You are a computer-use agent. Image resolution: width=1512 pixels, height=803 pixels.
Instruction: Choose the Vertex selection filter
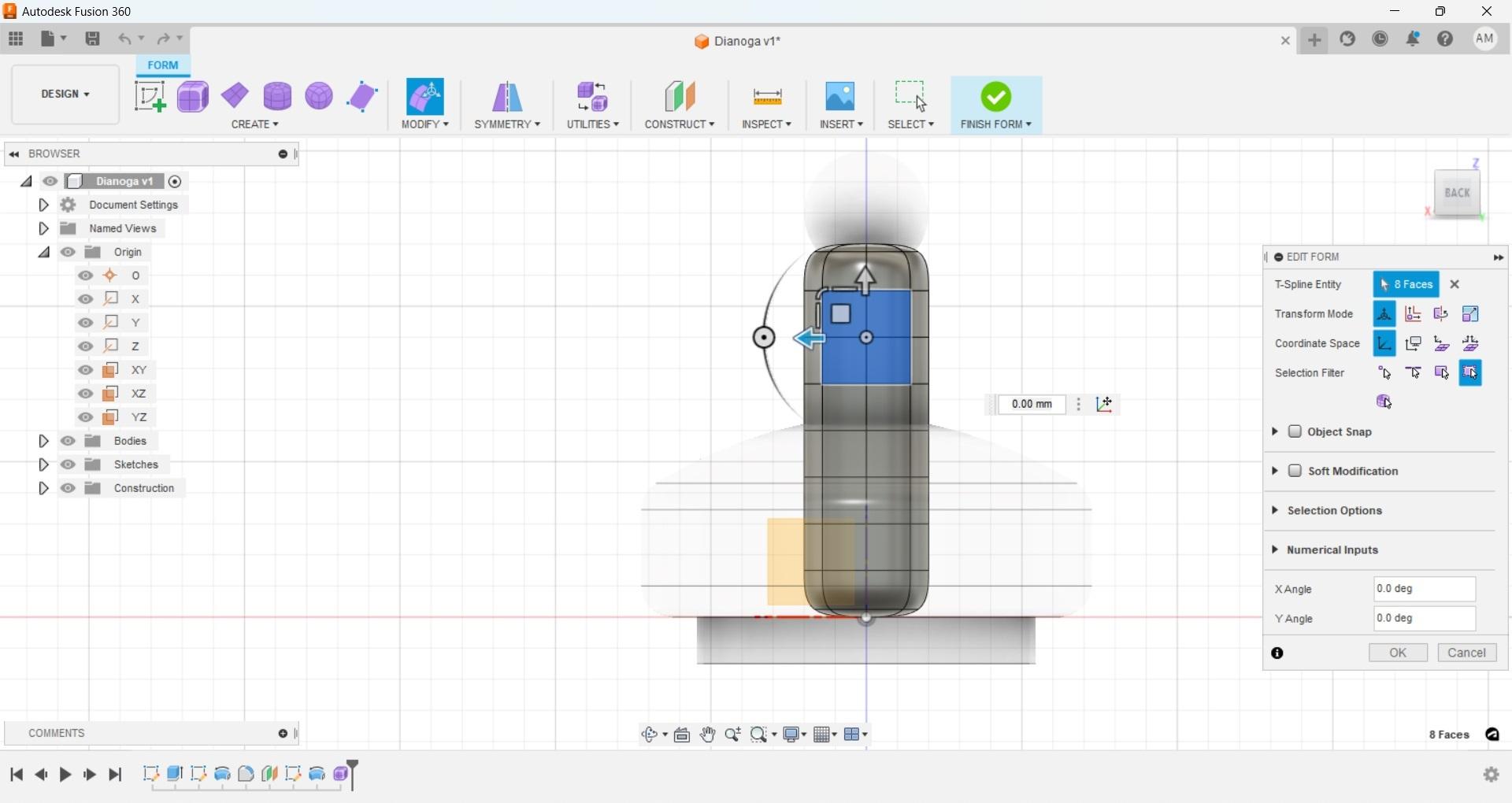(1384, 372)
